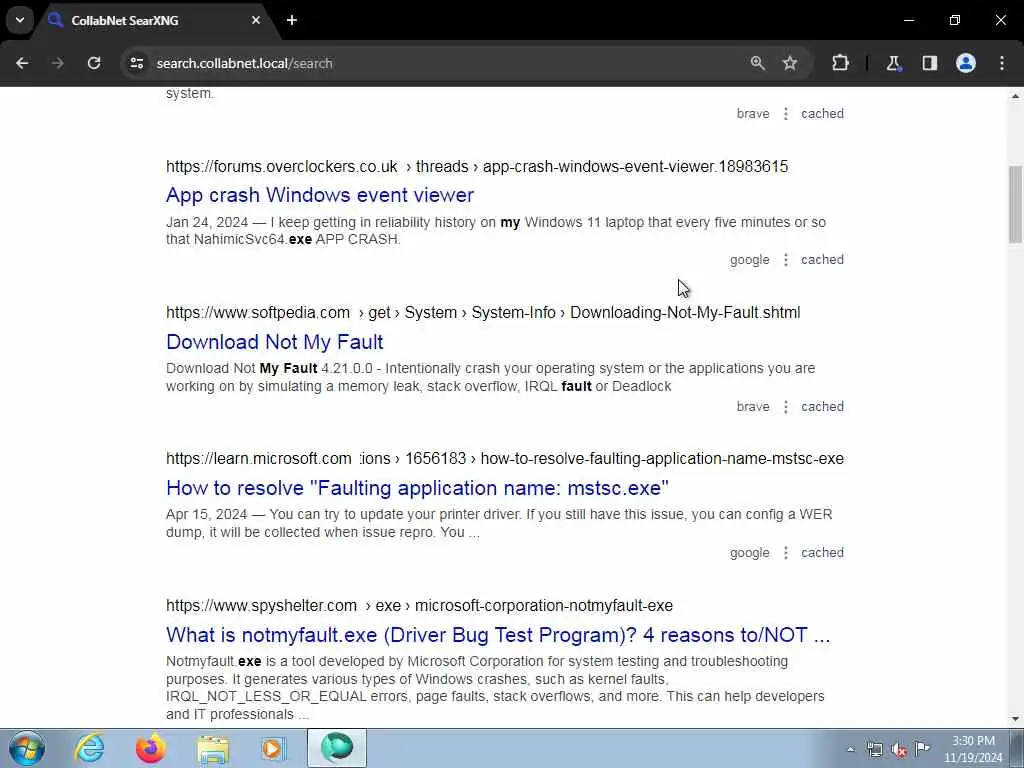Open options dots for softpedia result

coord(786,406)
